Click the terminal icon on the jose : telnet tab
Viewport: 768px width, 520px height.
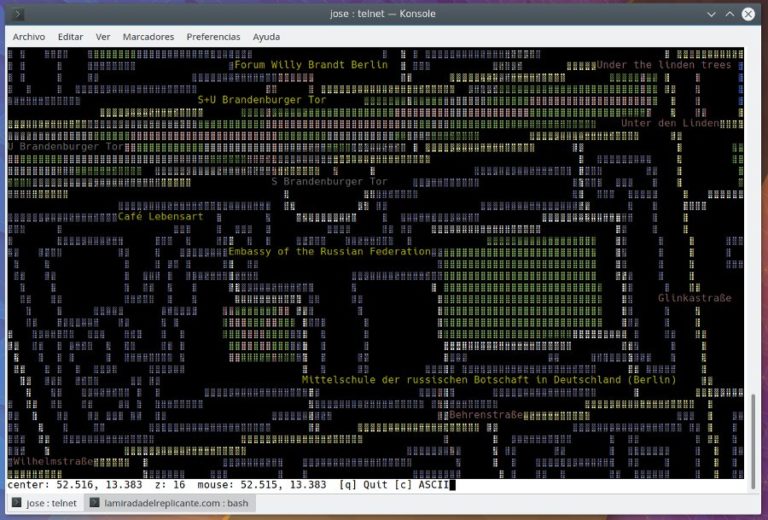coord(15,504)
